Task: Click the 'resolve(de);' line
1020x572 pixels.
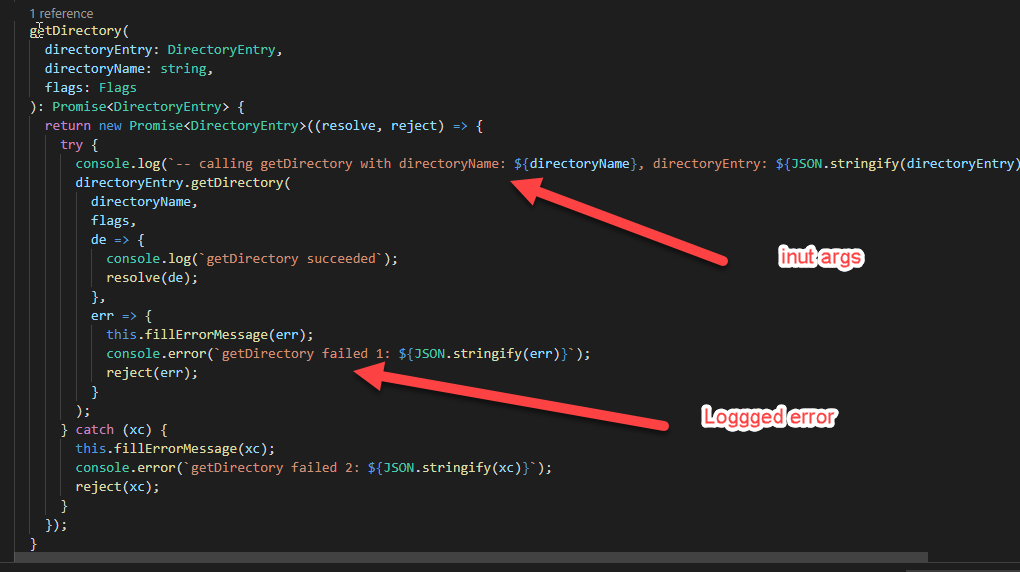Action: click(152, 277)
